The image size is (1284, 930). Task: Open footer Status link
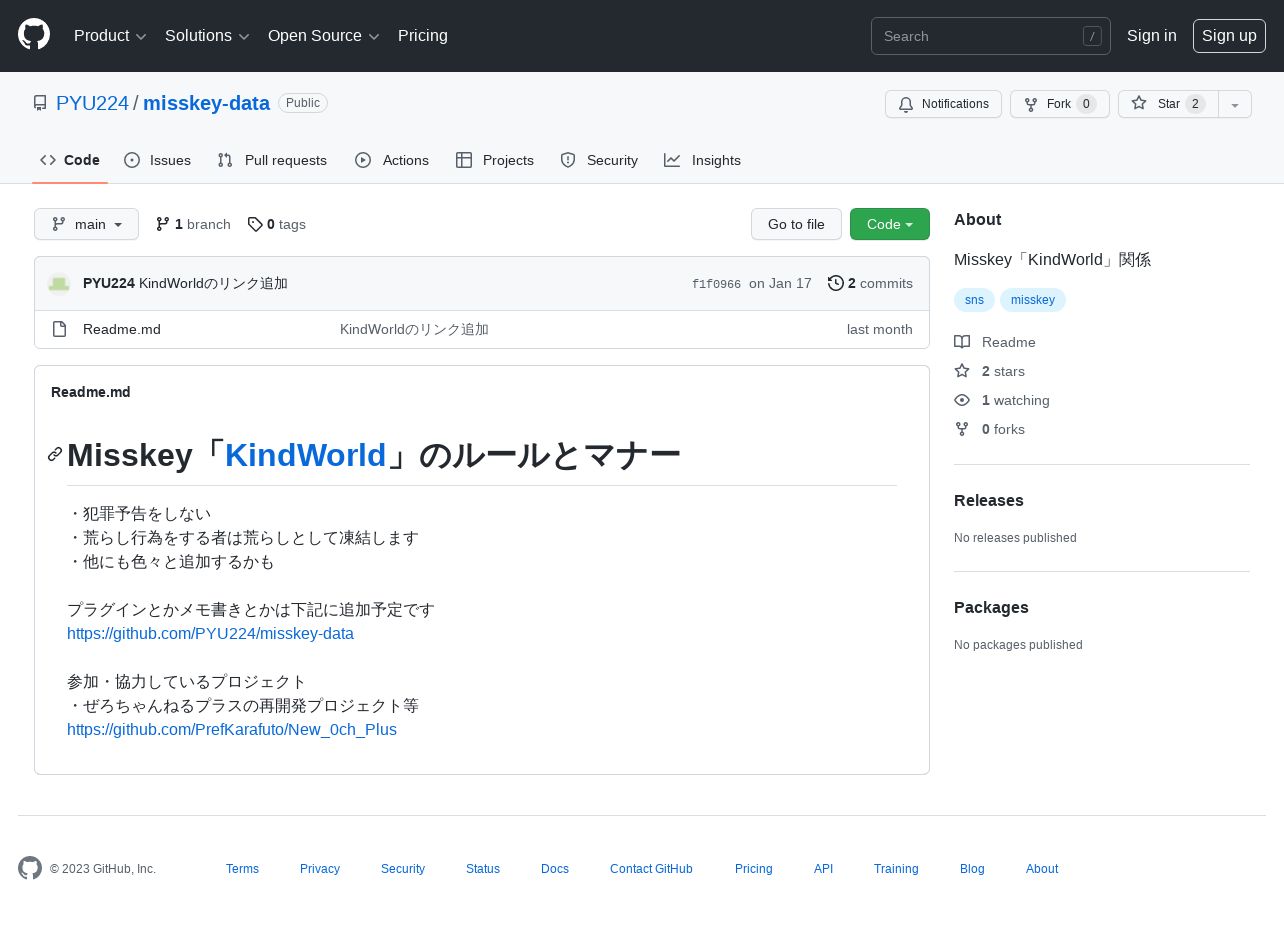[x=483, y=869]
